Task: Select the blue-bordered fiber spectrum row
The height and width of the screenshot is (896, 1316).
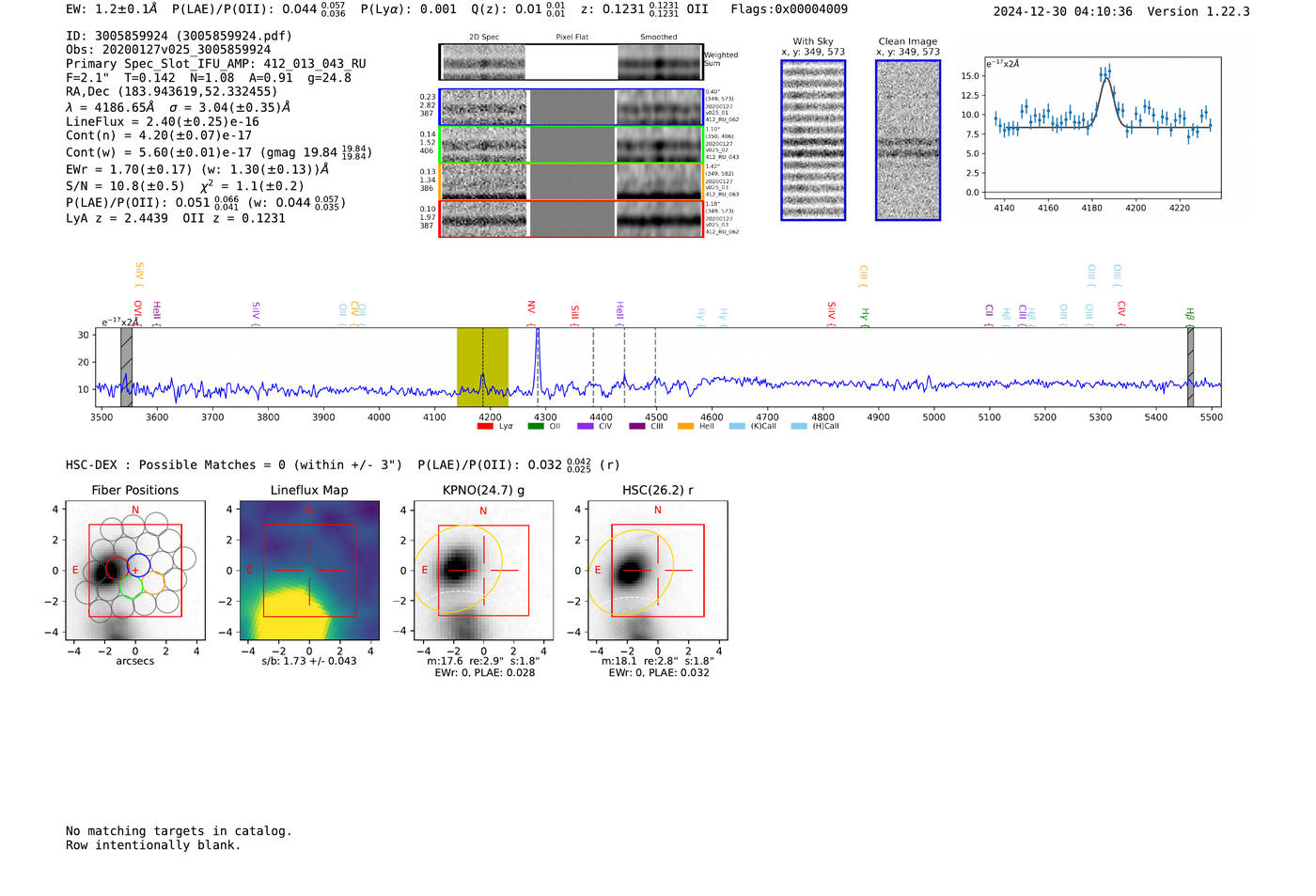Action: click(571, 107)
